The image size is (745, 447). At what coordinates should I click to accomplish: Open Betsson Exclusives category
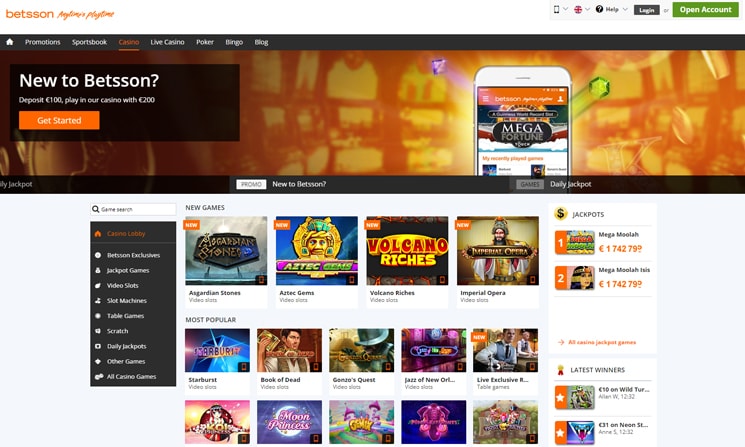tap(133, 255)
